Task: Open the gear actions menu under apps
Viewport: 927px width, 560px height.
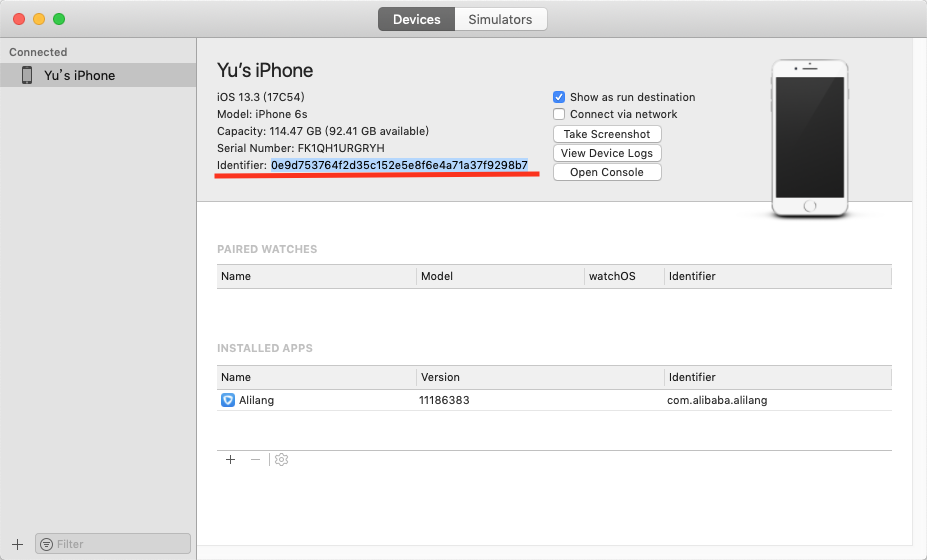Action: click(281, 459)
